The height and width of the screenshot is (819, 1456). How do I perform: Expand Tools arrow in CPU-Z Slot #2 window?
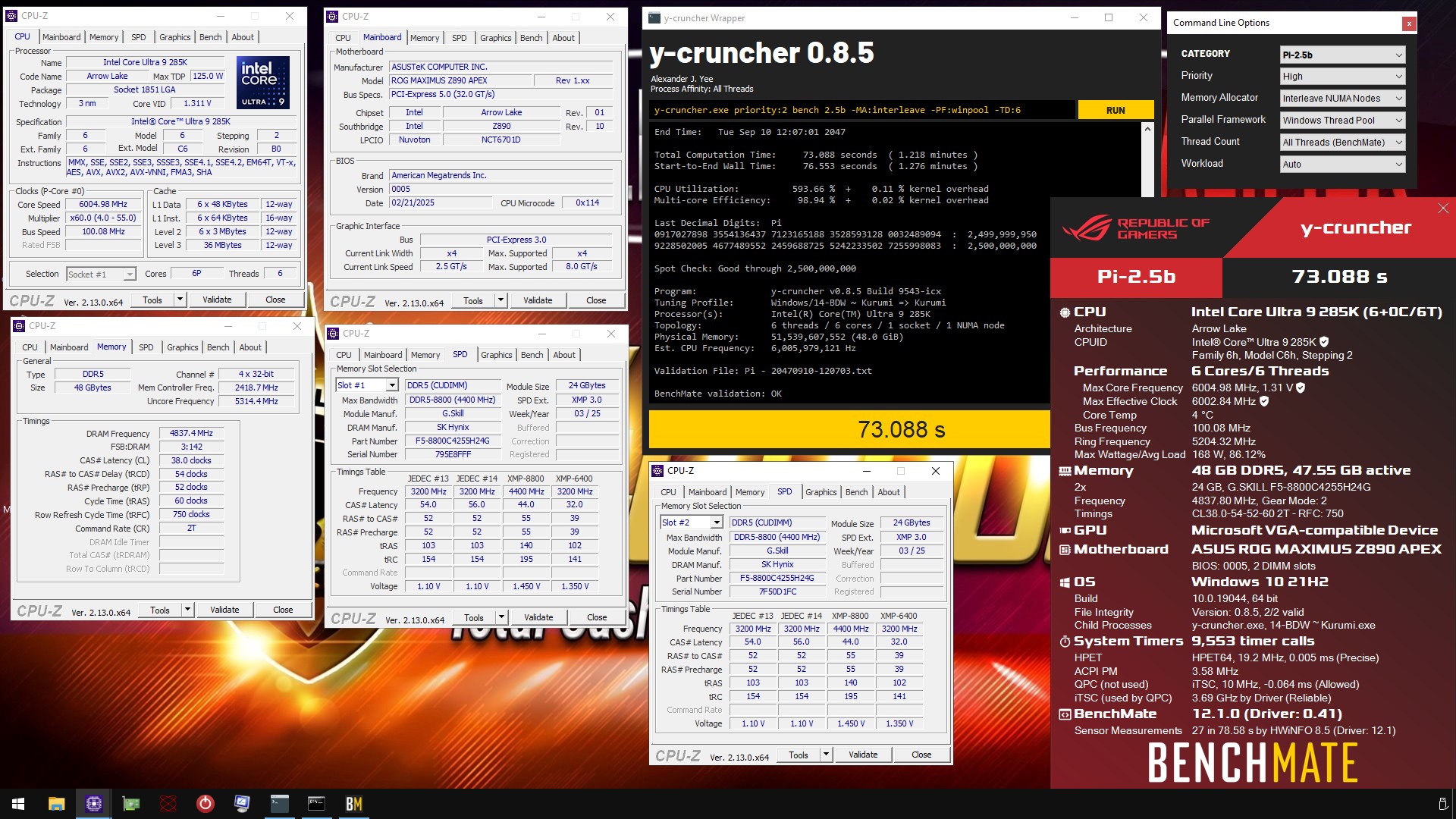coord(826,755)
